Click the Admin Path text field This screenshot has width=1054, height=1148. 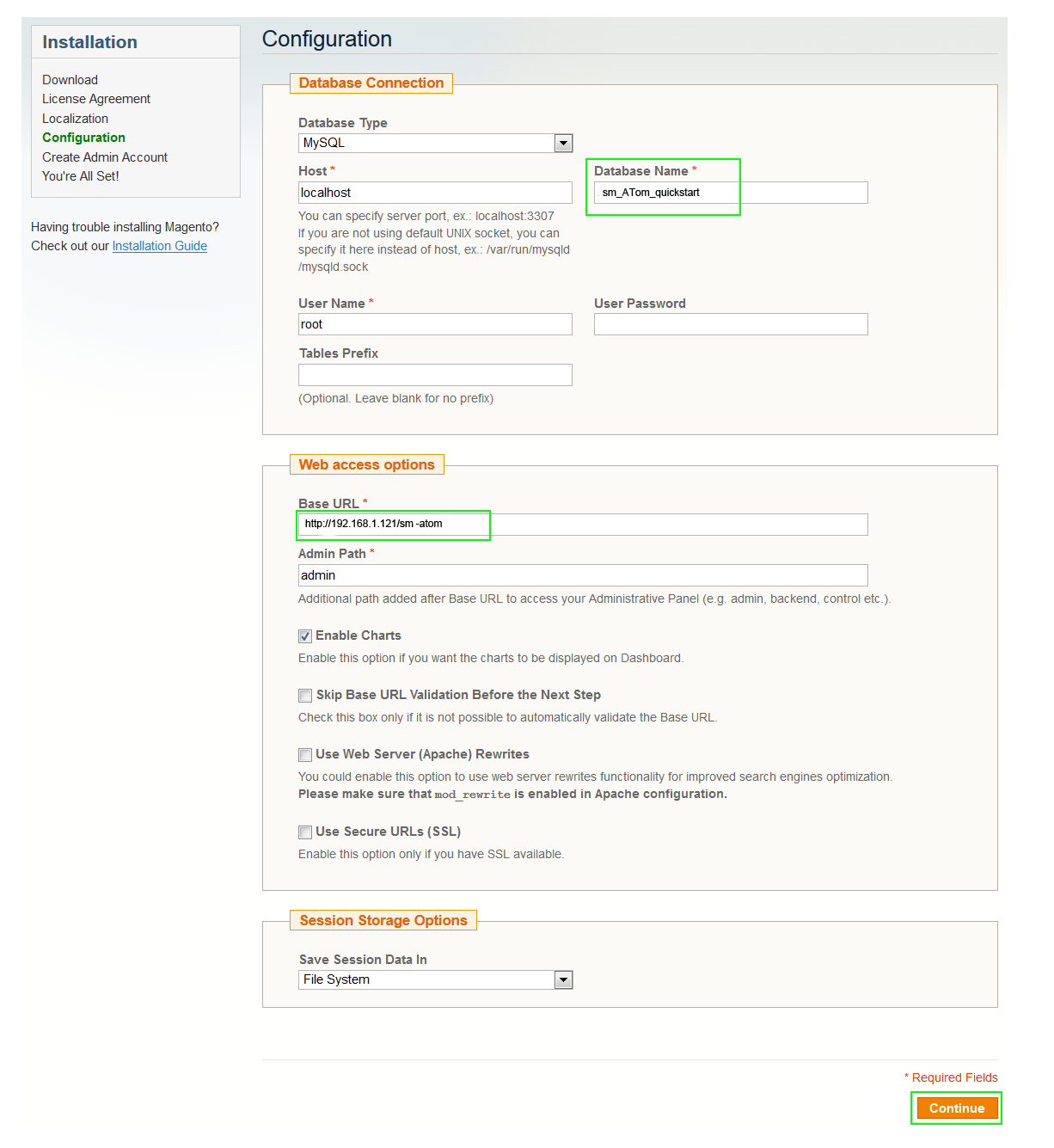tap(583, 575)
